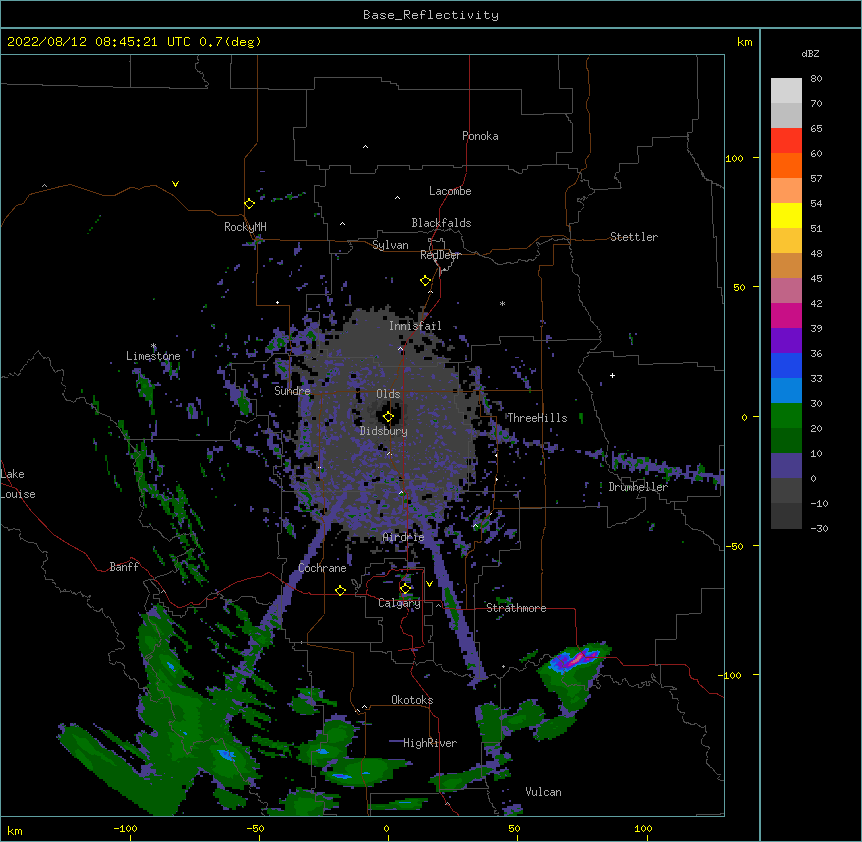Click the slate blue 10-0 dBZ swatch
Viewport: 862px width, 842px height.
tap(786, 466)
